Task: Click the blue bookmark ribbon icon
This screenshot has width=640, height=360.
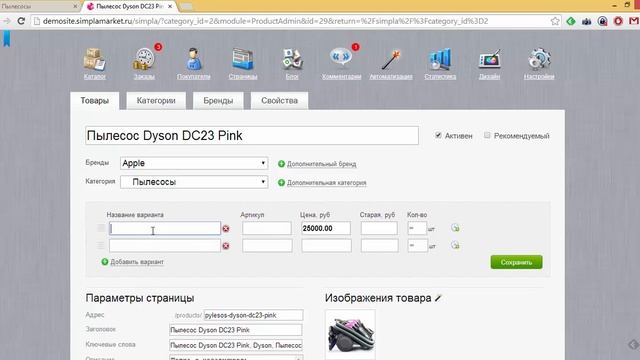Action: (7, 39)
